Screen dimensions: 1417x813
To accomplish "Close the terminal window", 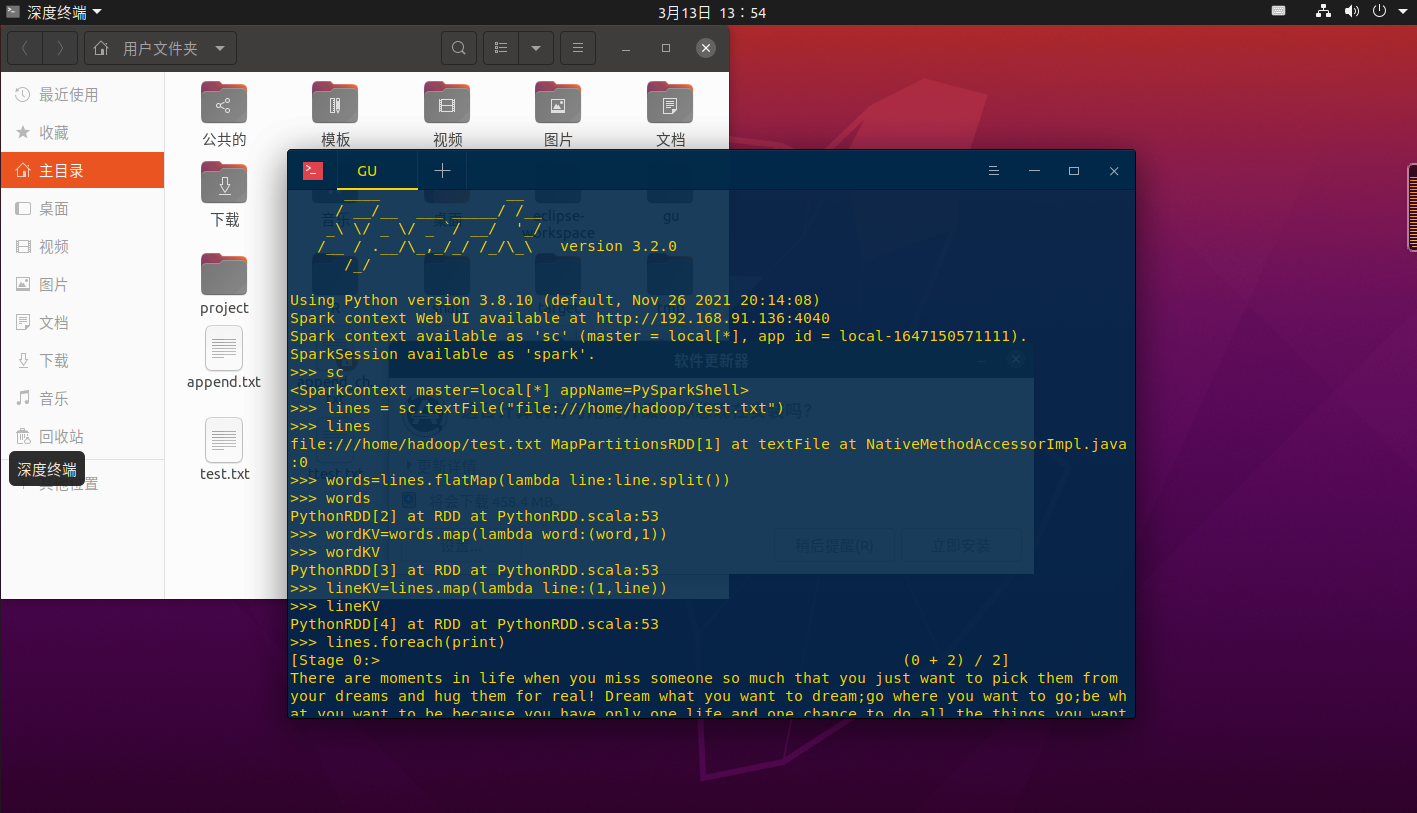I will tap(1114, 171).
